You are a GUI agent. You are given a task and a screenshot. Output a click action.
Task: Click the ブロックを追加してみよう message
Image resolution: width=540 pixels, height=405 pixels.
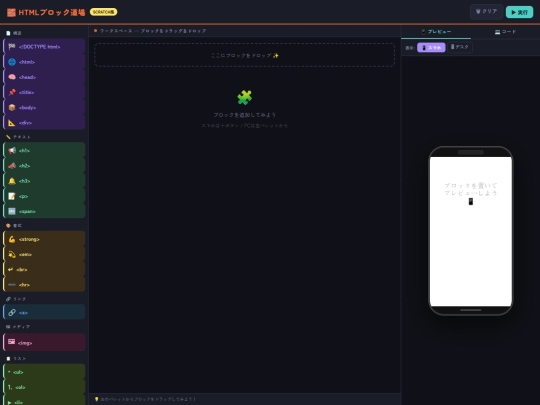point(245,115)
